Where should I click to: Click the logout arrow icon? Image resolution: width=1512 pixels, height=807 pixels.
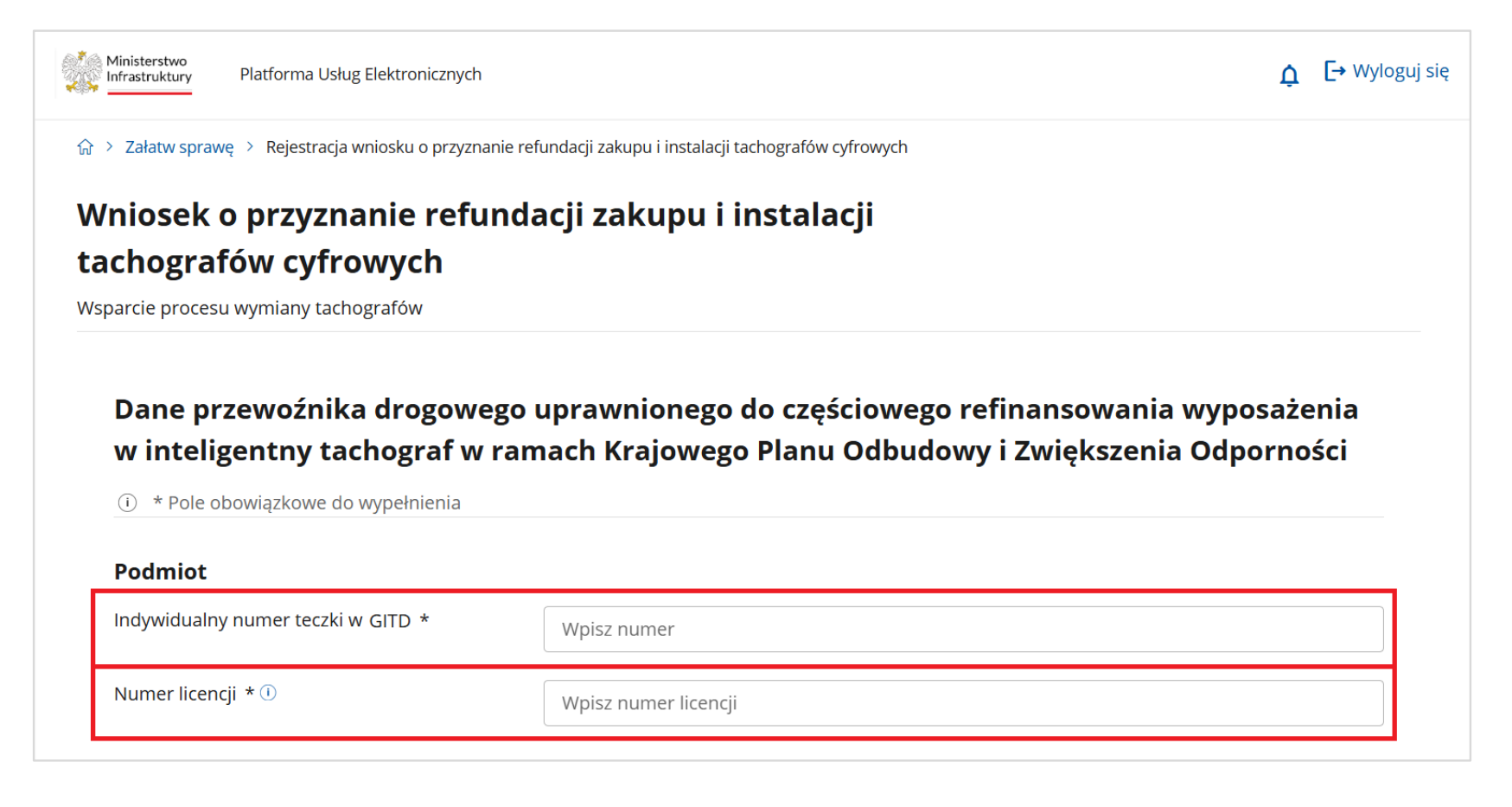click(1334, 71)
